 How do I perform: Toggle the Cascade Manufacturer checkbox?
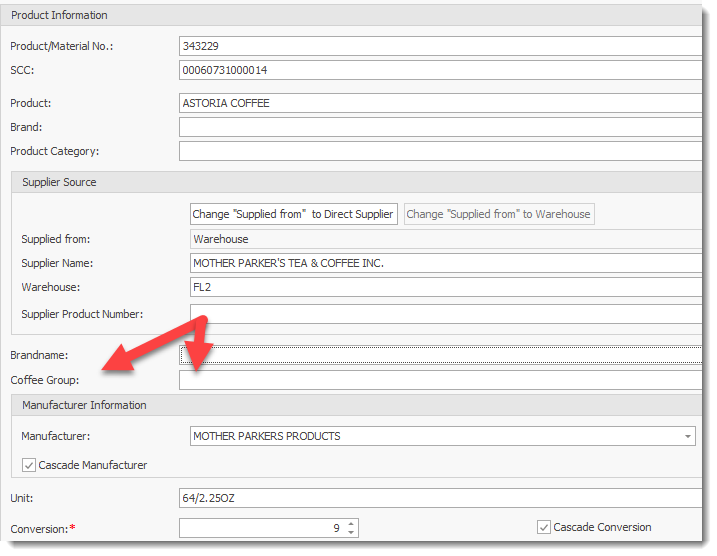click(x=29, y=465)
